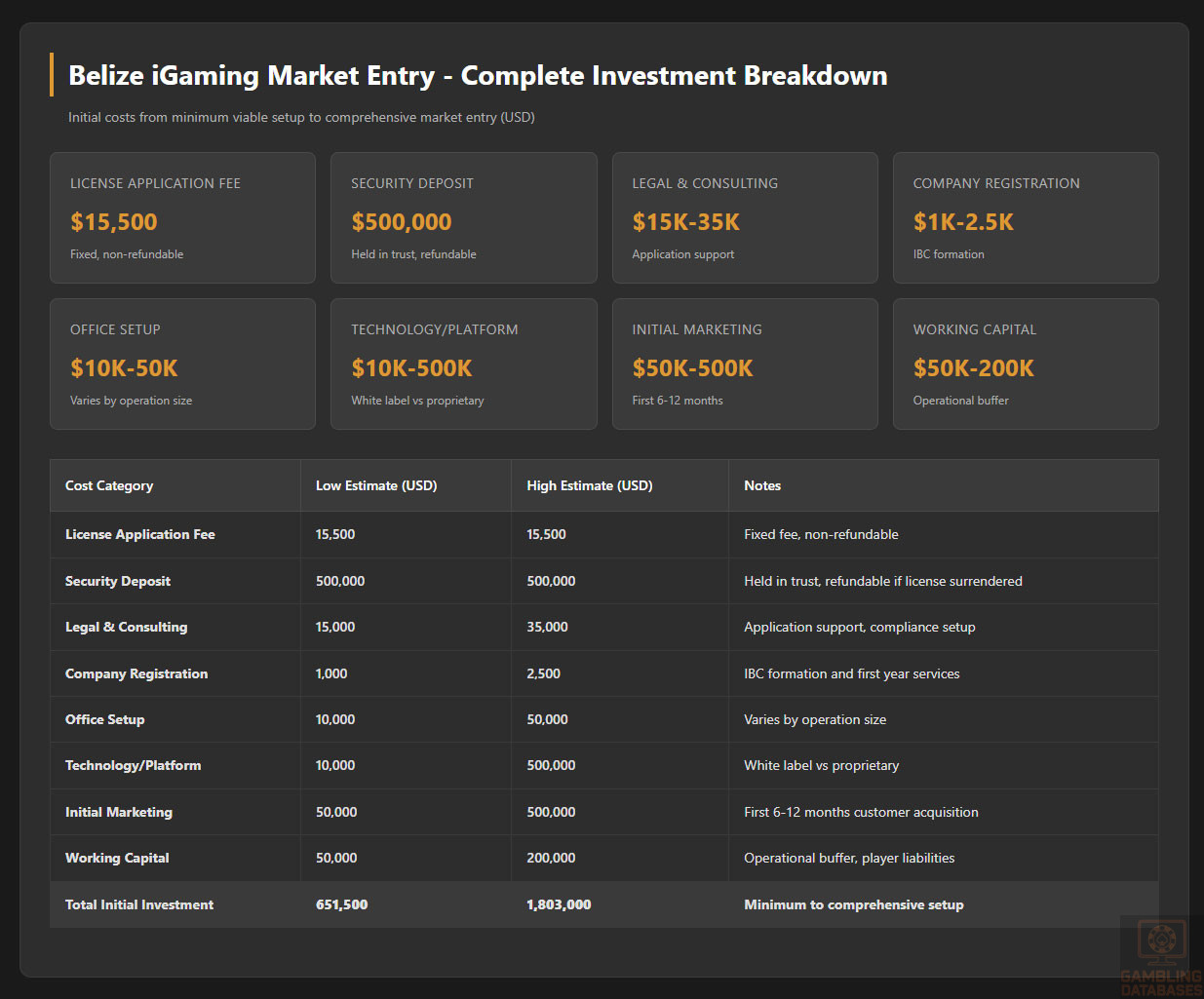The image size is (1204, 999).
Task: Click the Security Deposit $500,000 card
Action: click(463, 217)
